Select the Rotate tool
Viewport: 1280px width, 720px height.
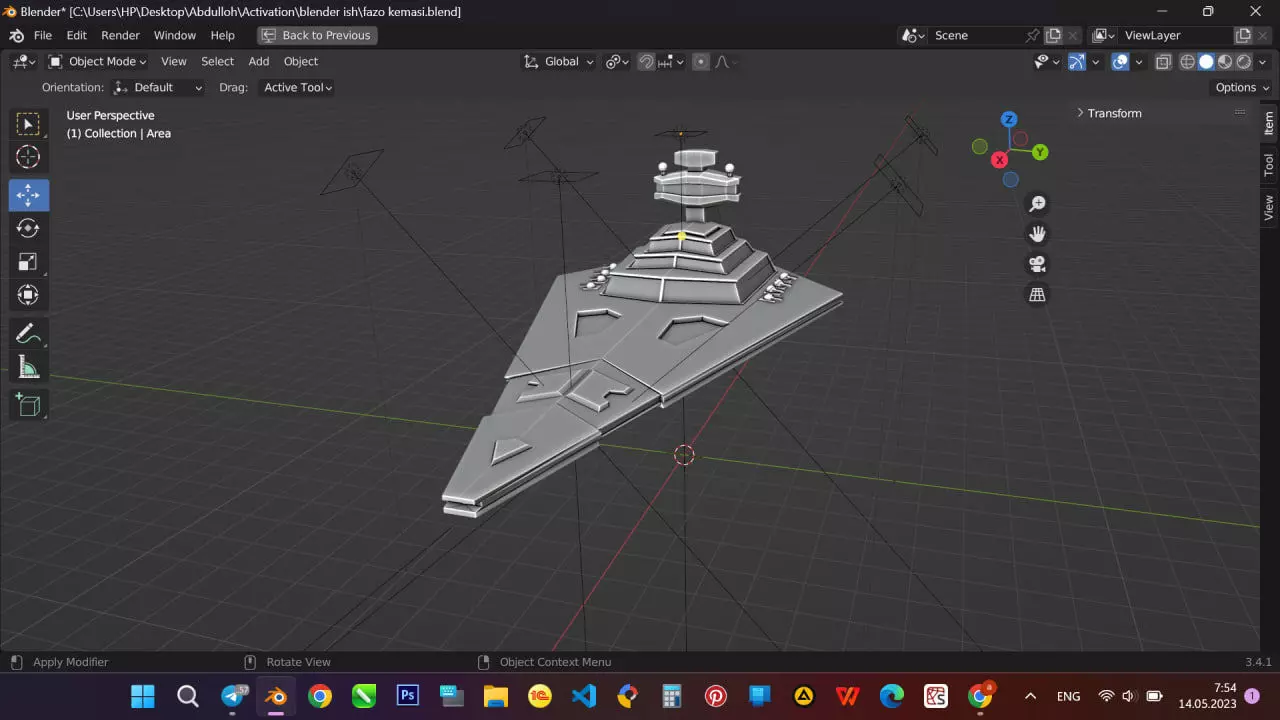pyautogui.click(x=28, y=228)
